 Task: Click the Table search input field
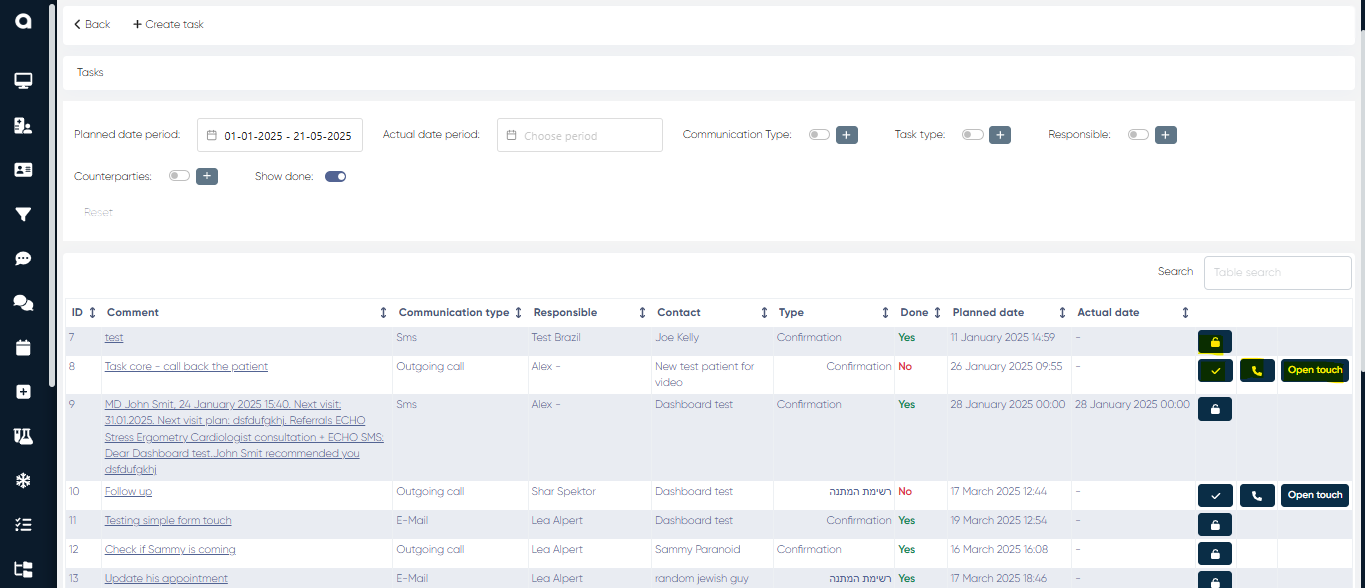1277,272
